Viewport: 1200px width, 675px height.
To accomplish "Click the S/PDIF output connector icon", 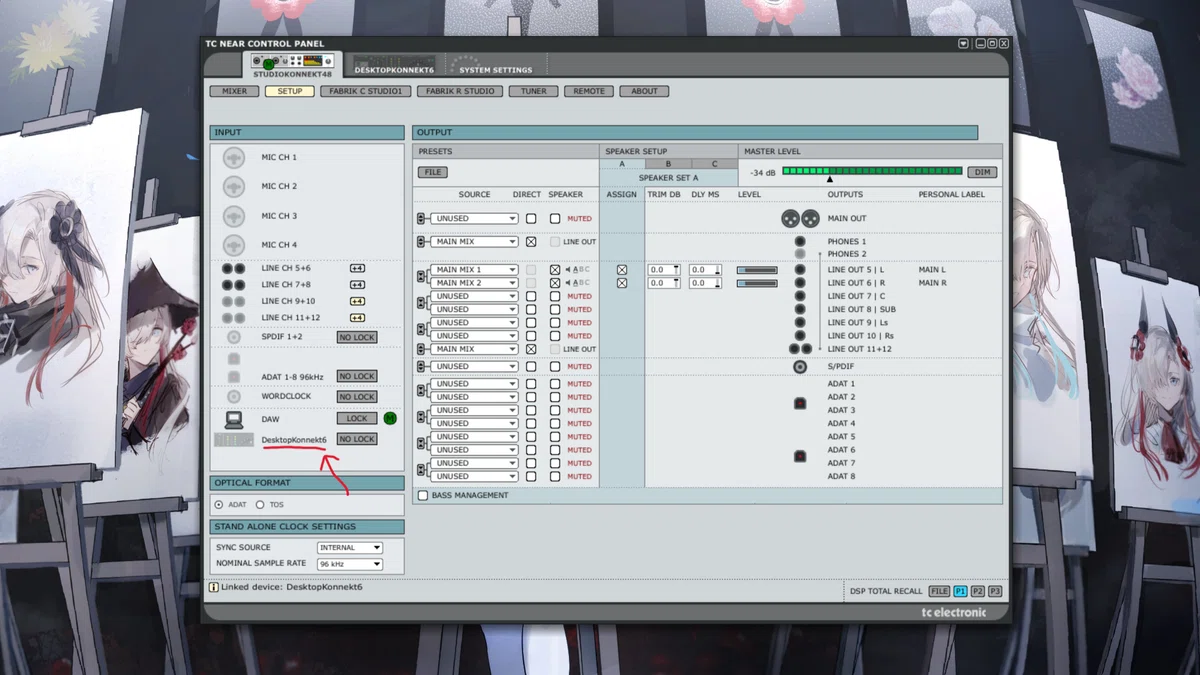I will (x=800, y=367).
